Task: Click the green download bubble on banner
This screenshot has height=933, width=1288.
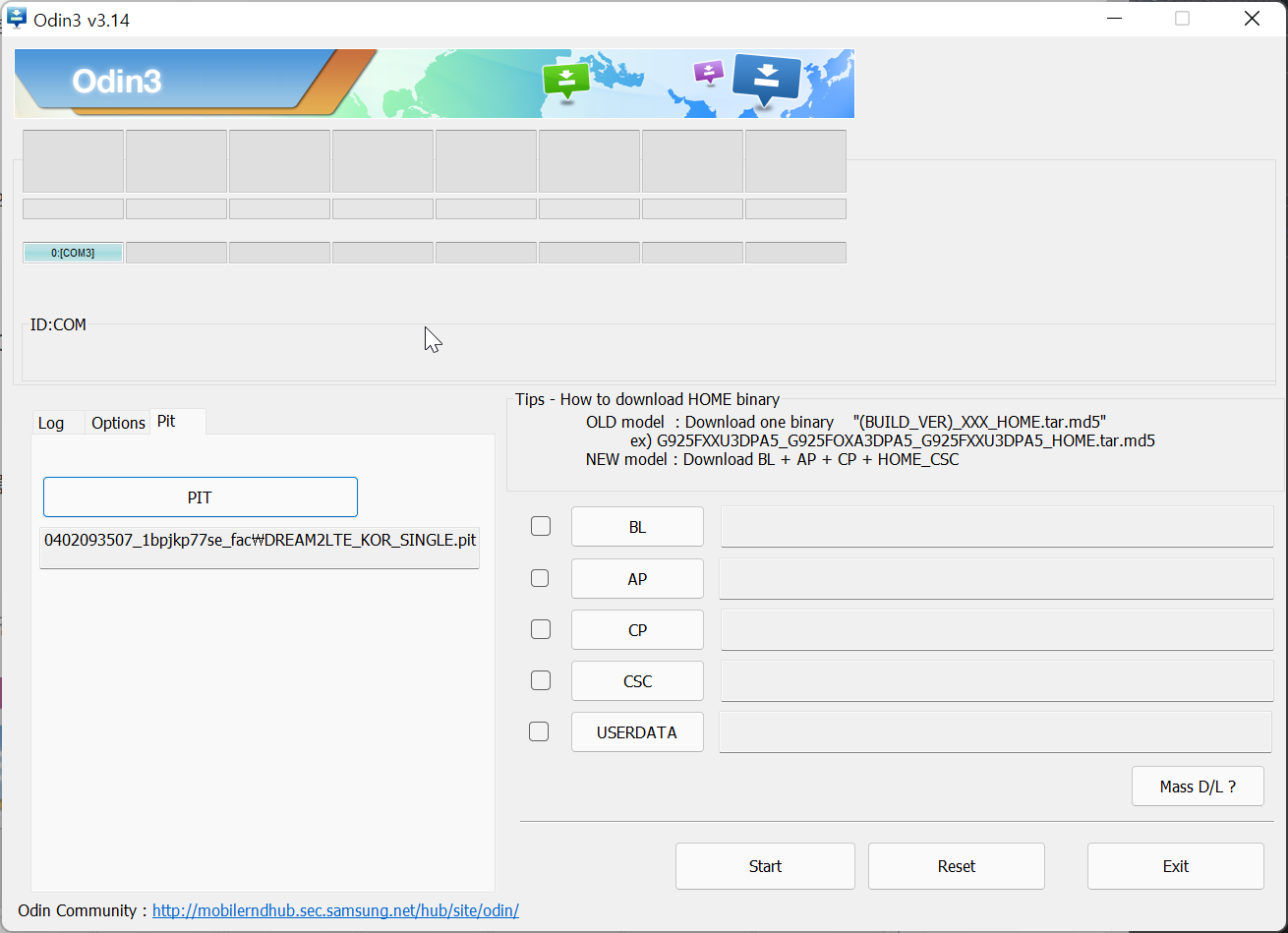Action: coord(565,82)
